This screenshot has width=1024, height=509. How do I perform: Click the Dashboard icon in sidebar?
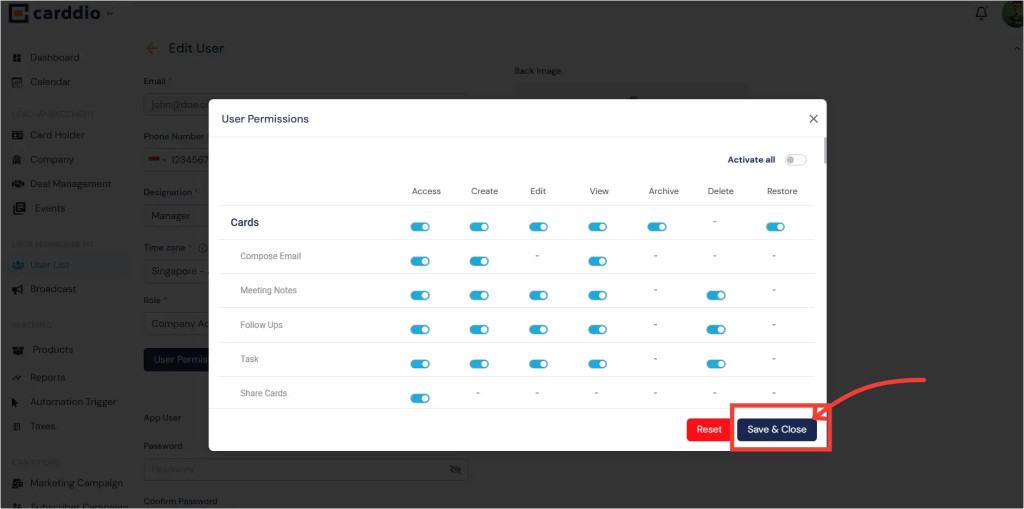coord(18,58)
